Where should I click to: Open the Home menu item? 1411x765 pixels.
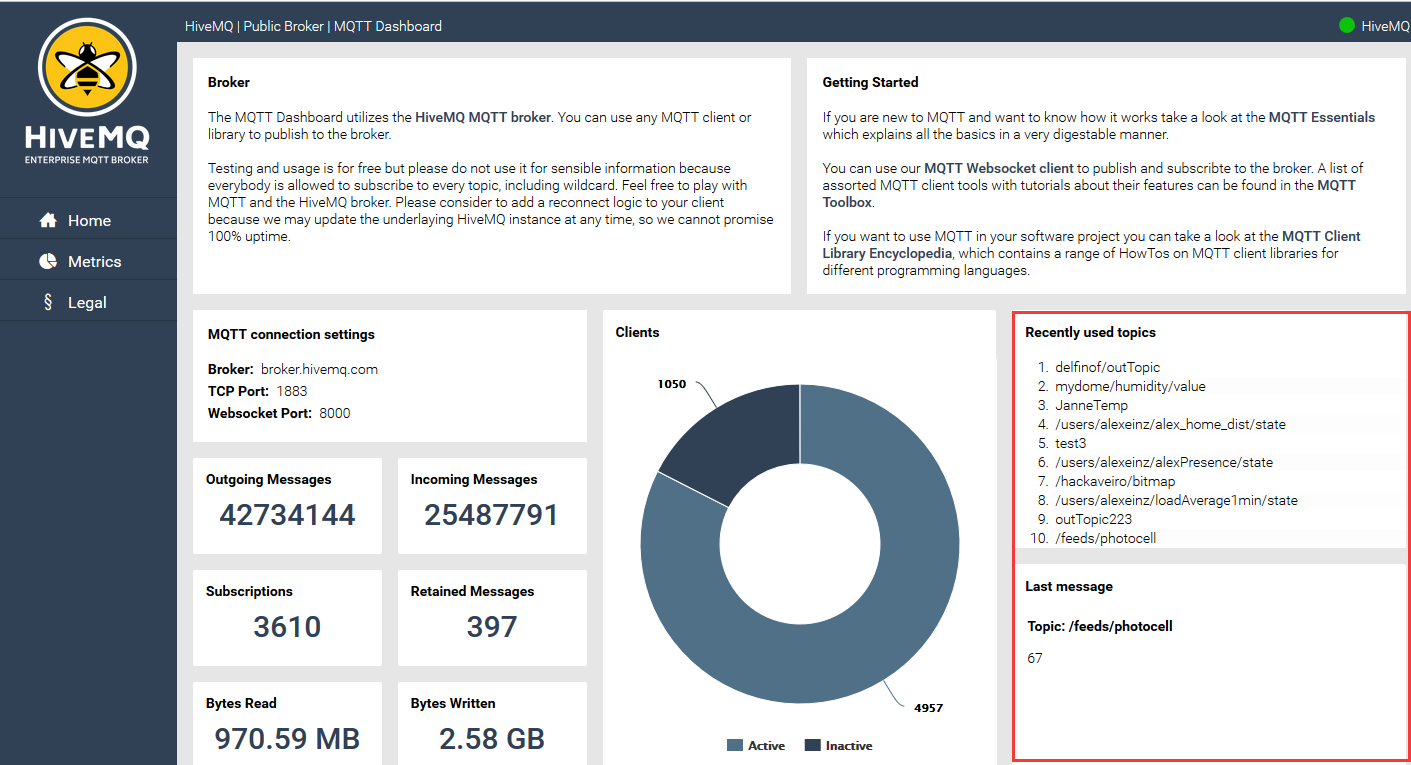pos(88,220)
